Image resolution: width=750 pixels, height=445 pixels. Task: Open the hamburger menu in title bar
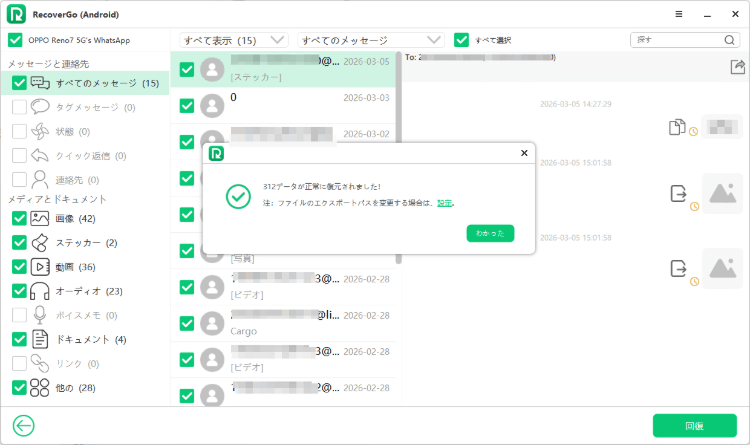pos(679,14)
